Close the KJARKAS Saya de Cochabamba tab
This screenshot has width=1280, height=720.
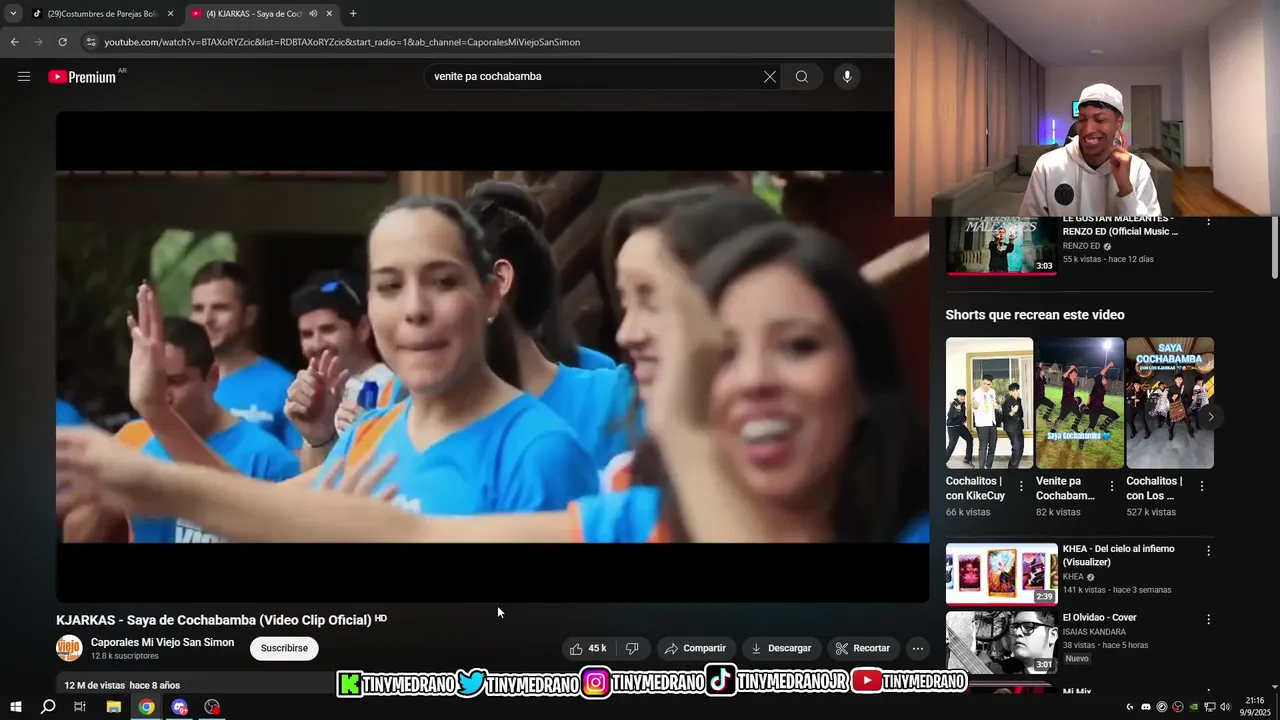[329, 13]
